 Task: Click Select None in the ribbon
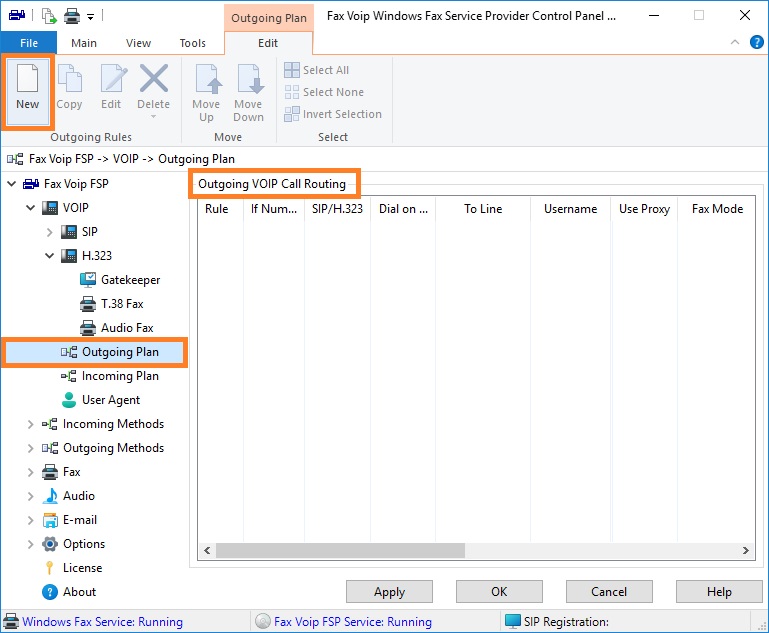click(x=324, y=92)
